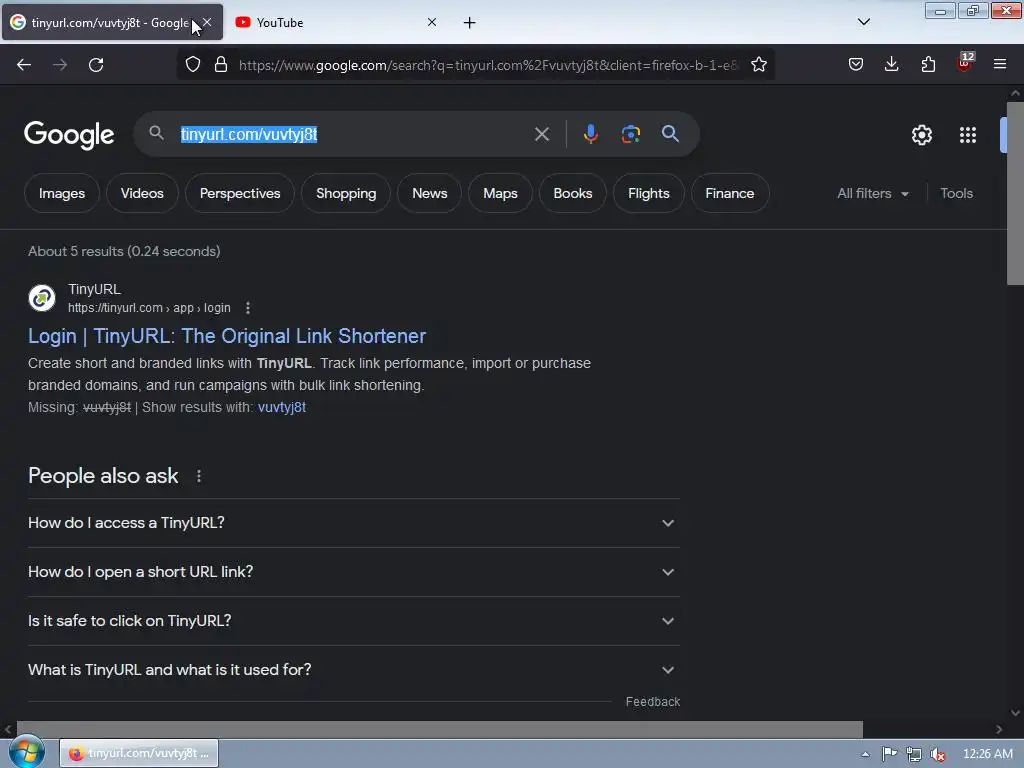This screenshot has width=1024, height=768.
Task: Start voice search with microphone icon
Action: 590,134
